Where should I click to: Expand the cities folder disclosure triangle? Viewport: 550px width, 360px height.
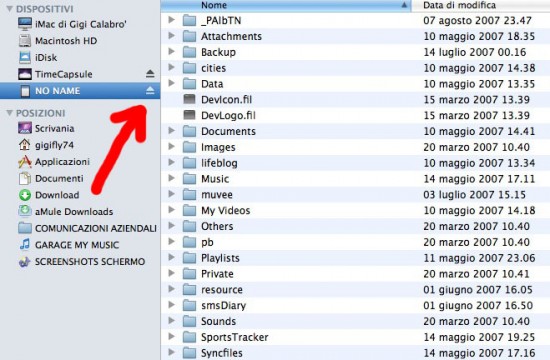coord(172,67)
